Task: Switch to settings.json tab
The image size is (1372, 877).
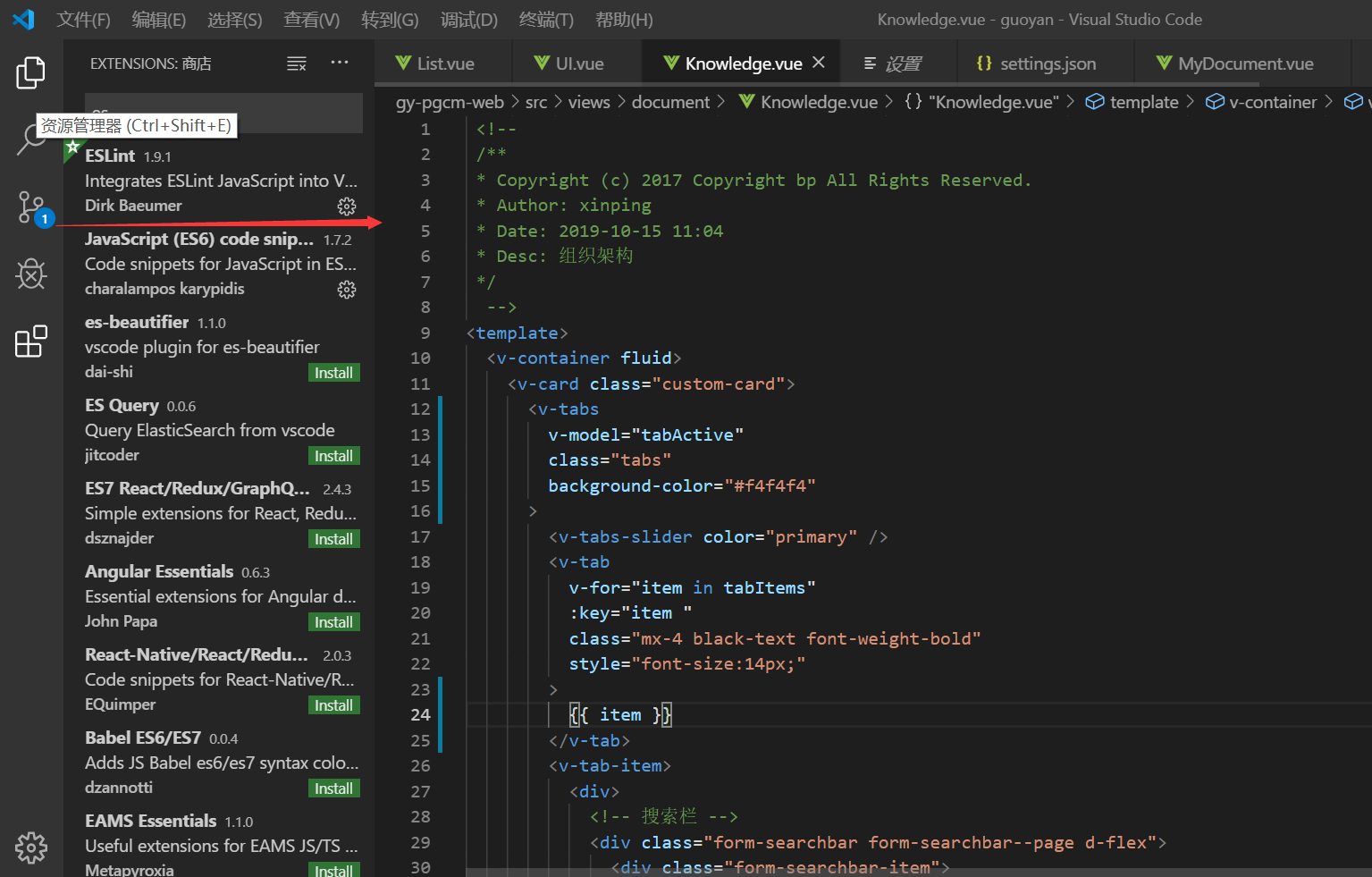Action: coord(1046,63)
